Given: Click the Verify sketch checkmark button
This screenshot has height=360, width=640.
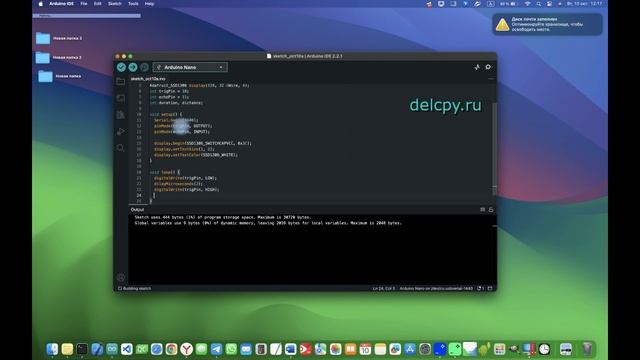Looking at the screenshot, I should point(121,67).
